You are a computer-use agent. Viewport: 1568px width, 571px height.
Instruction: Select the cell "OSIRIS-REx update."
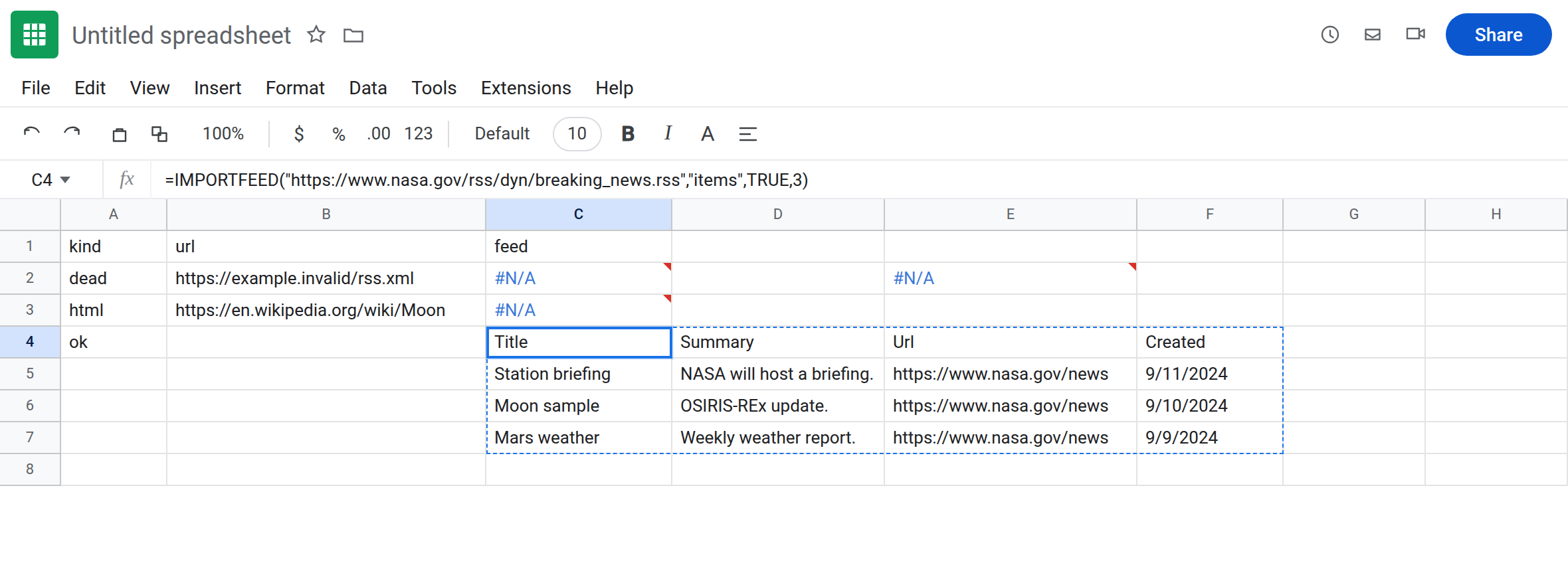click(778, 406)
